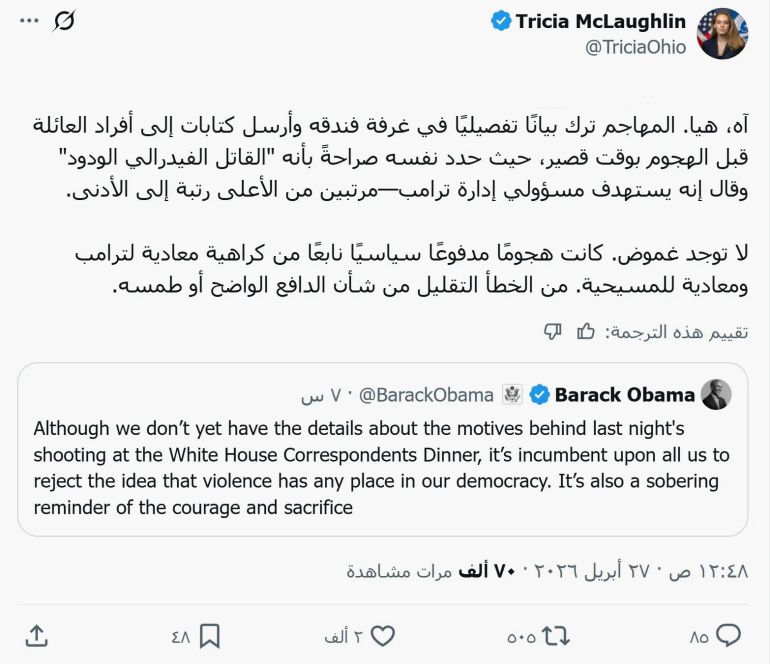Open Tricia McLaughlin's profile picture
The width and height of the screenshot is (770, 664).
(722, 33)
